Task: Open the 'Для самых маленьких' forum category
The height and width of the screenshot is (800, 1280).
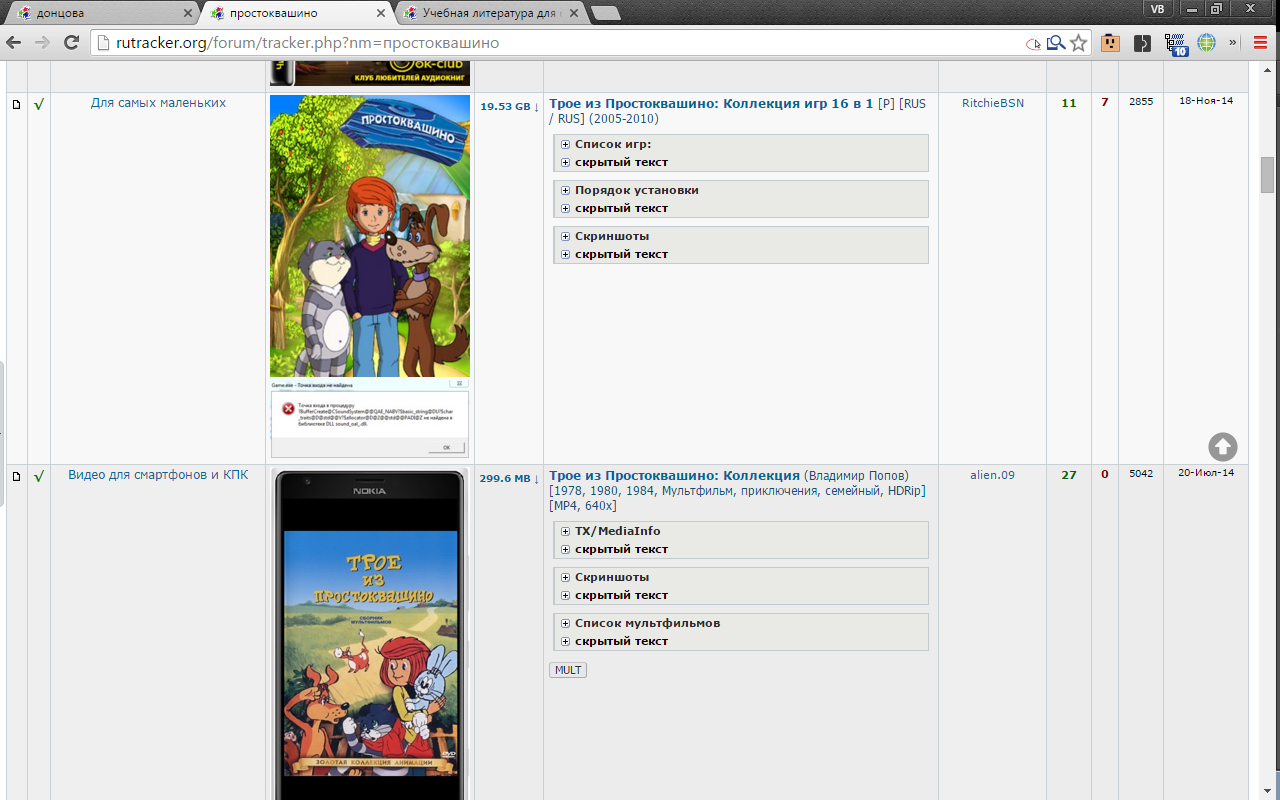Action: click(x=158, y=103)
